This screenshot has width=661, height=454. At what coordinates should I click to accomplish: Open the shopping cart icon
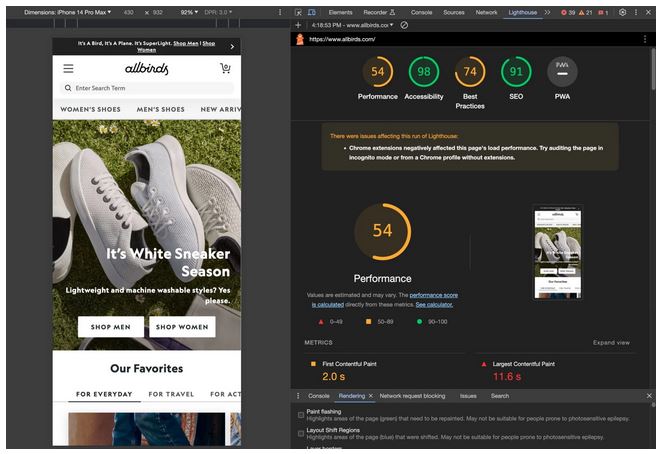225,68
